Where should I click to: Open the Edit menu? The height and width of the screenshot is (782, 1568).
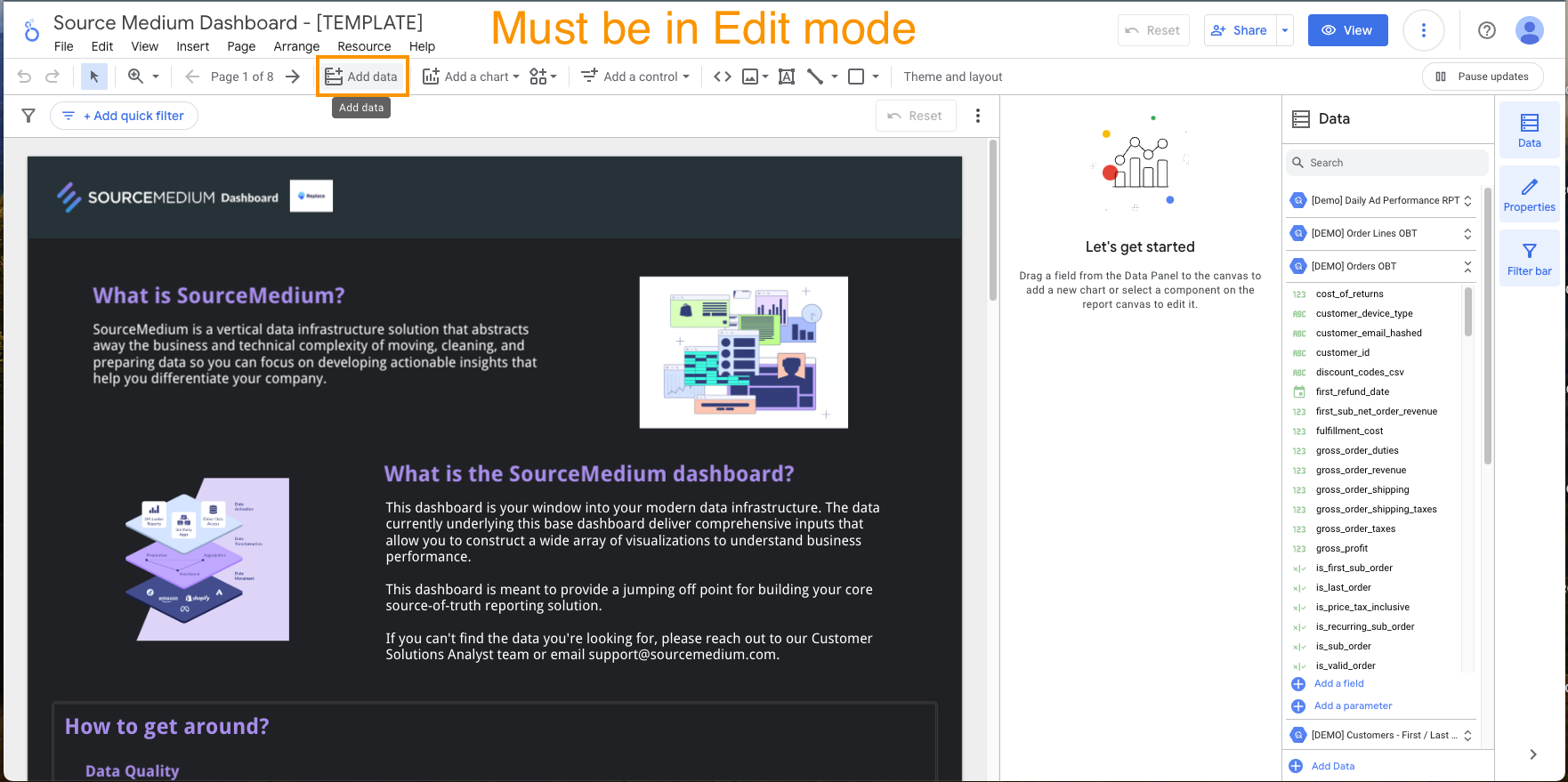coord(102,46)
